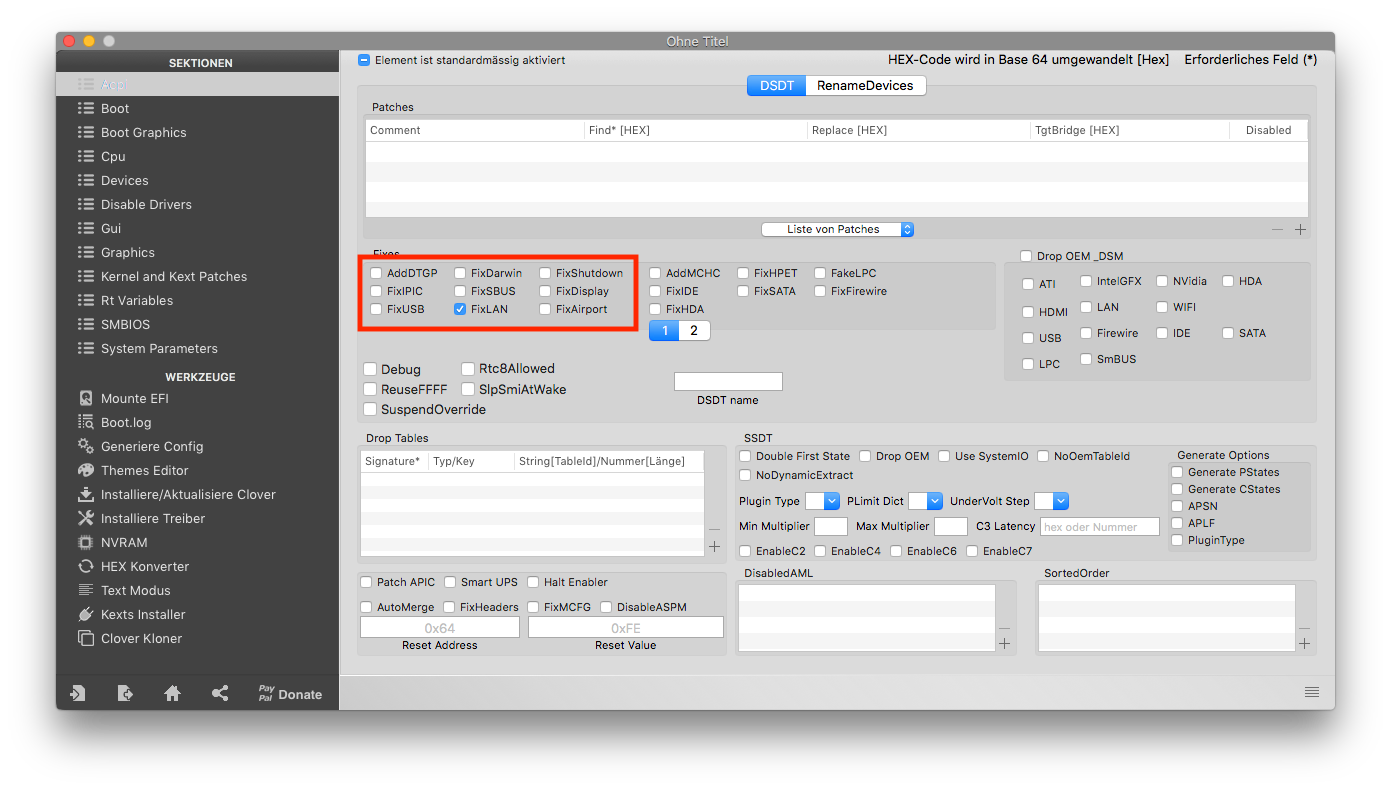Open Clover Kloner tool

(x=141, y=638)
